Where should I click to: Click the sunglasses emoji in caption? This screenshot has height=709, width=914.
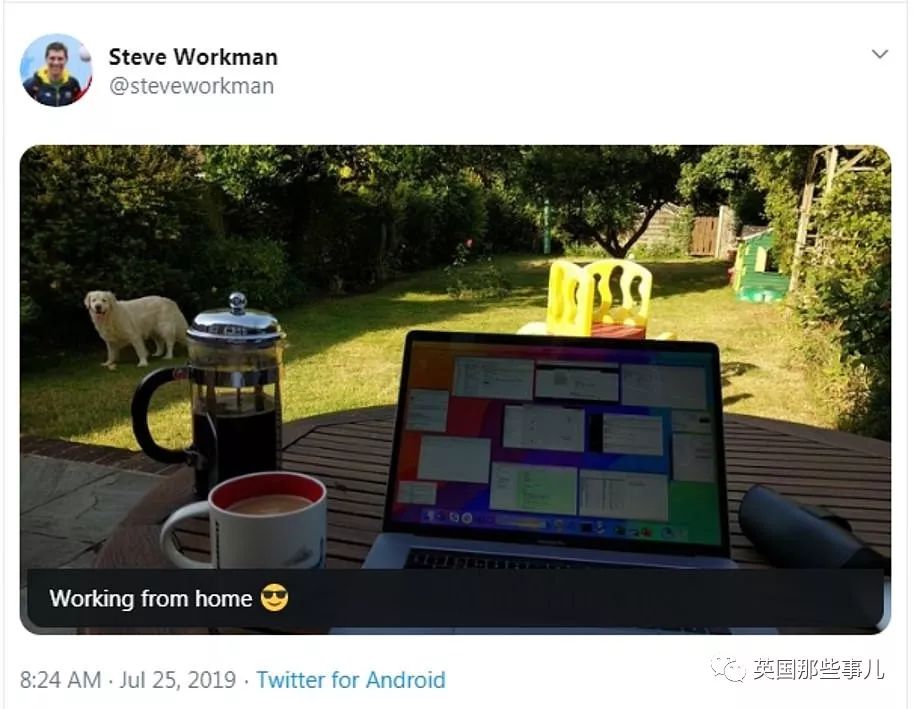(x=274, y=598)
